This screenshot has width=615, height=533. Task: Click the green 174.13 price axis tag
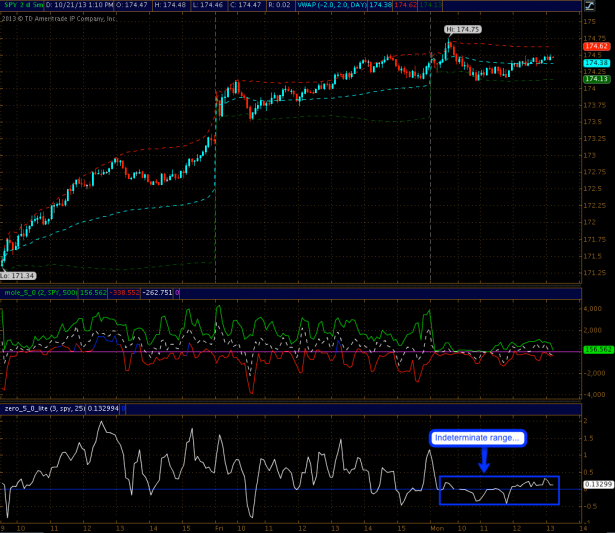pyautogui.click(x=597, y=79)
